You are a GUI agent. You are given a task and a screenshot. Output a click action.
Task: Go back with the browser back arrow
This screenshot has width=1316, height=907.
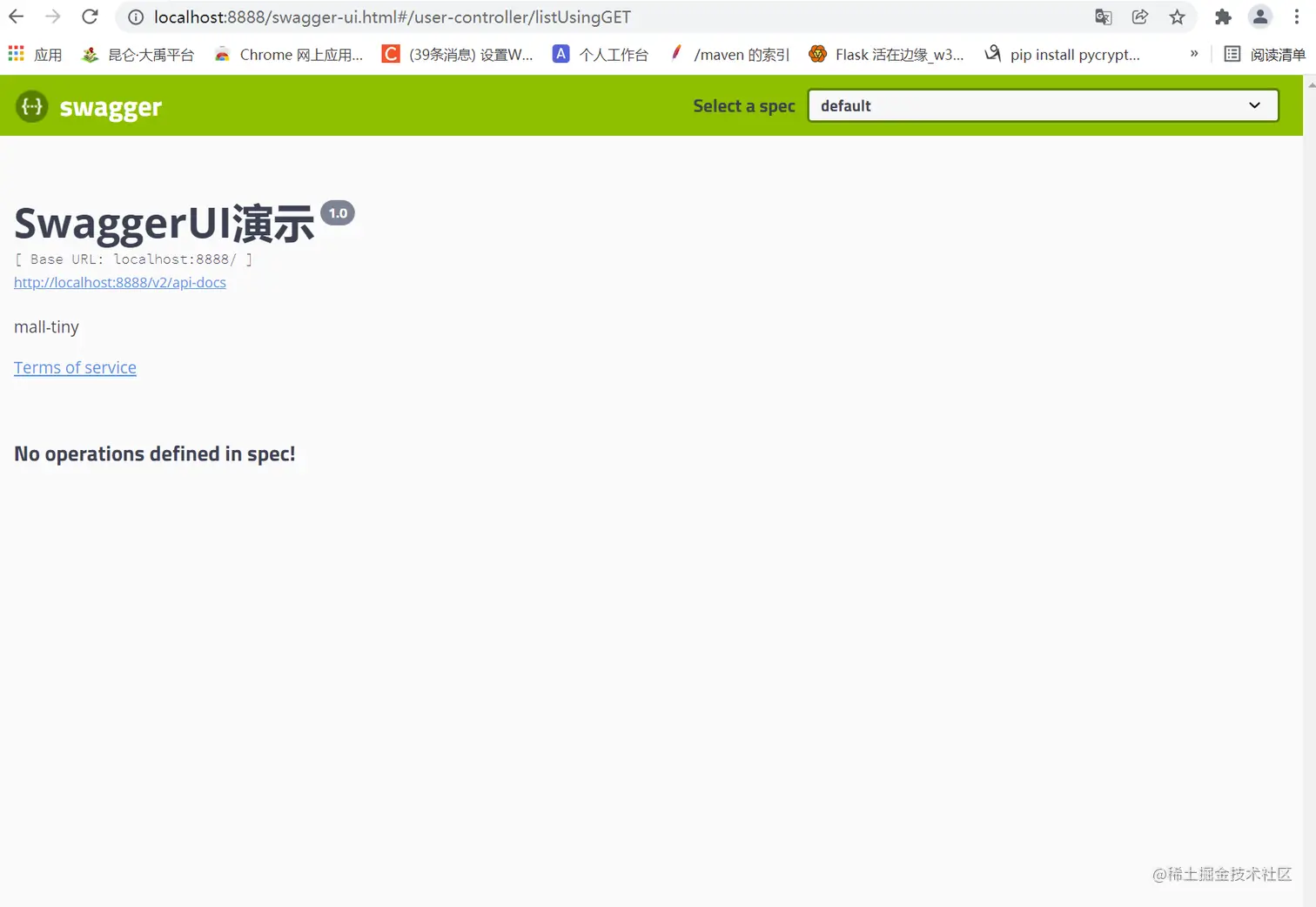click(x=16, y=17)
